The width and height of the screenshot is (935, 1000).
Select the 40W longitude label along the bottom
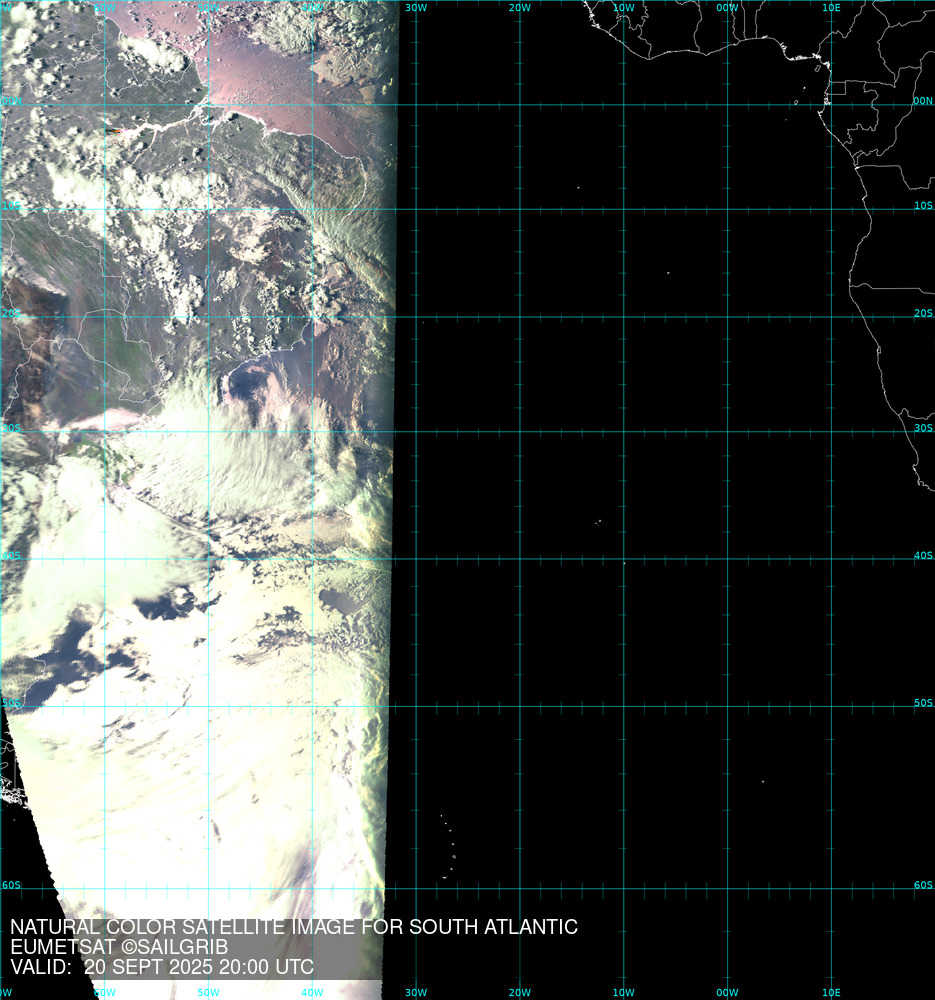click(x=312, y=993)
